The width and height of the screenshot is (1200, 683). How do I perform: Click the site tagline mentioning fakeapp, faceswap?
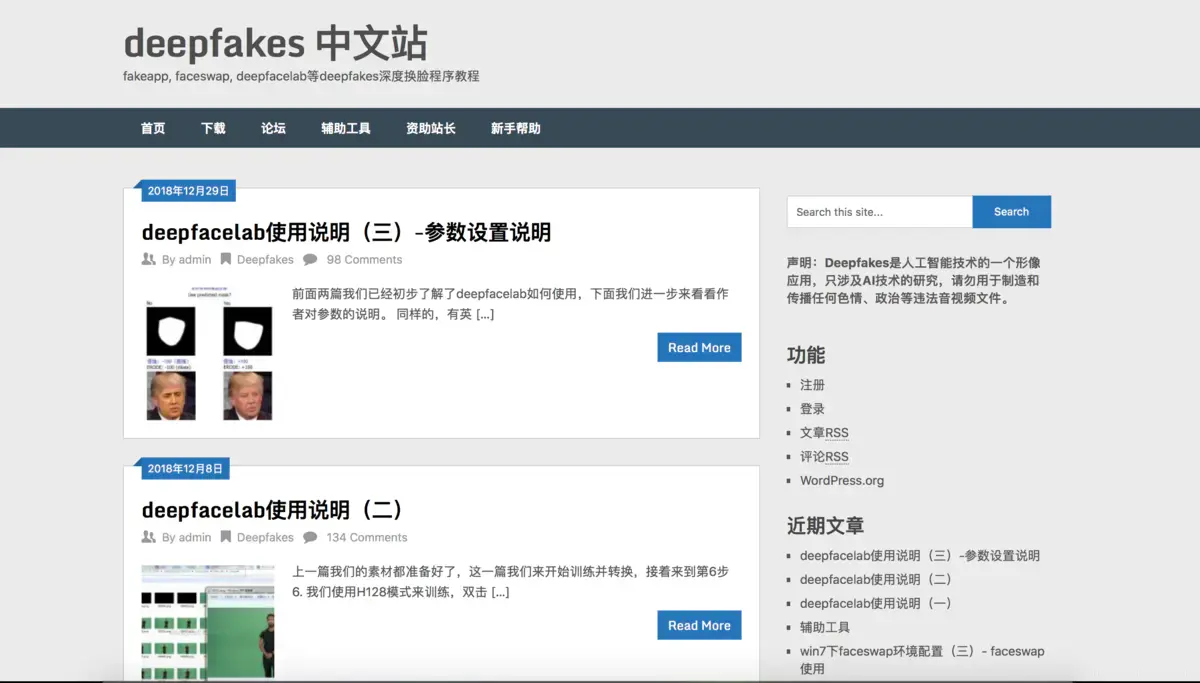pyautogui.click(x=301, y=76)
